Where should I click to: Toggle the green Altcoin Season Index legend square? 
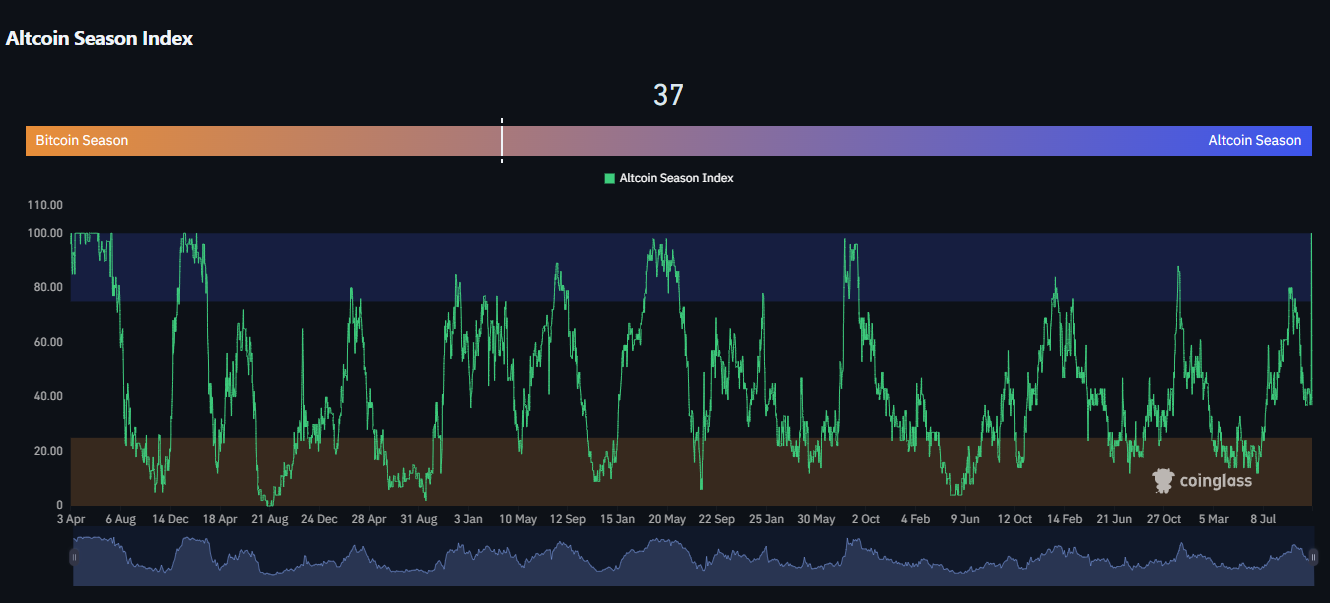click(x=610, y=178)
